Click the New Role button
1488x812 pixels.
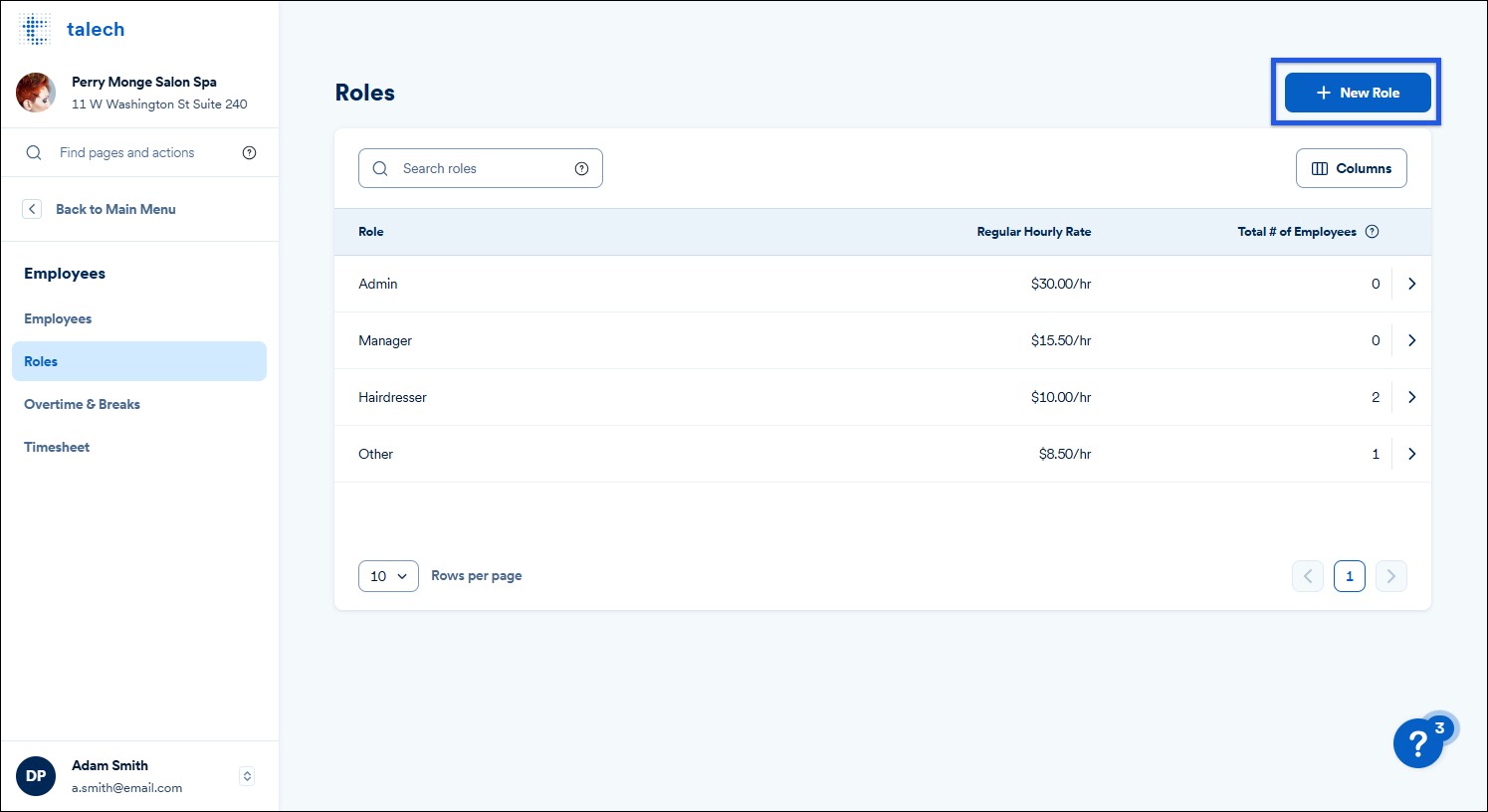(x=1357, y=92)
